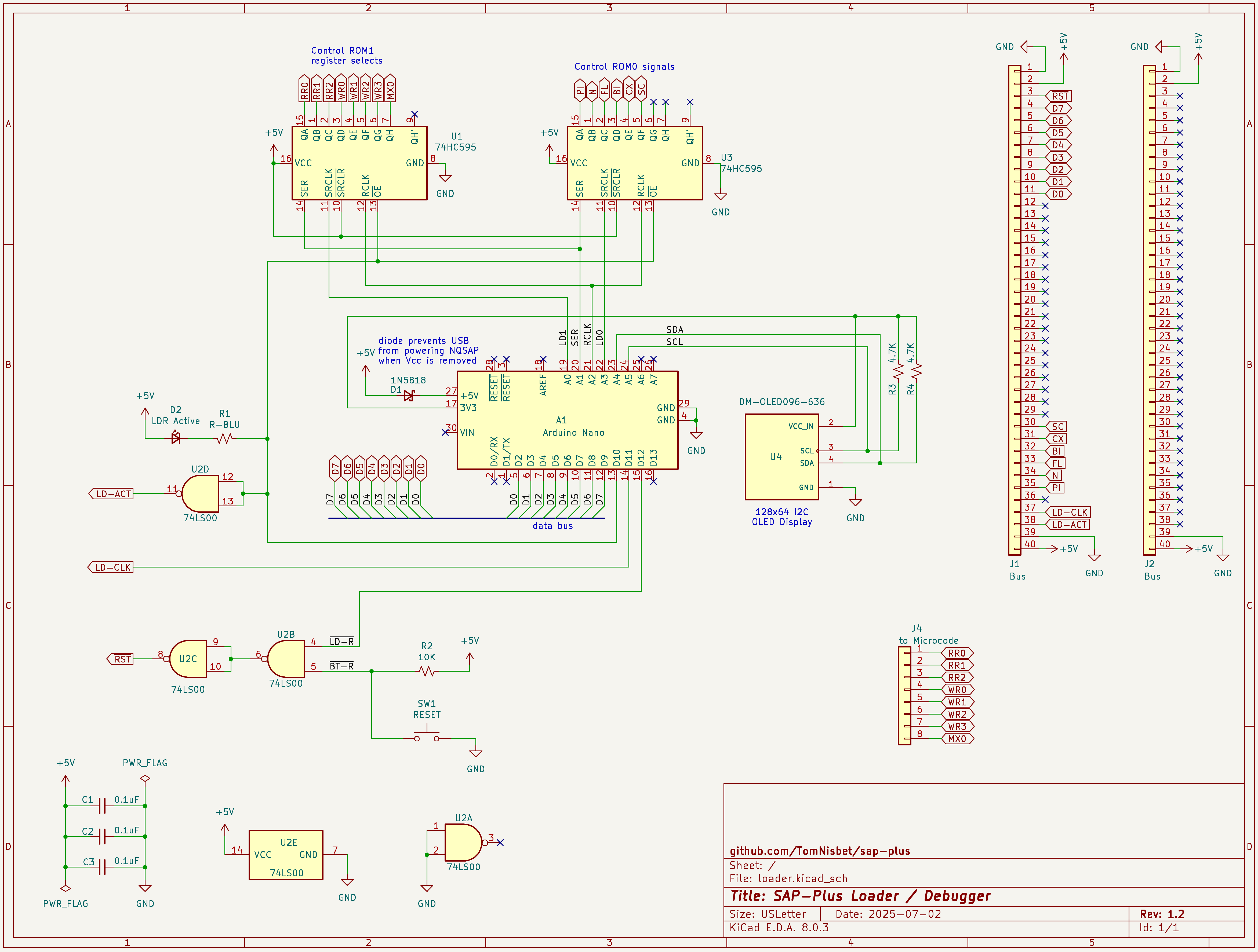Click the data bus label

(x=553, y=526)
